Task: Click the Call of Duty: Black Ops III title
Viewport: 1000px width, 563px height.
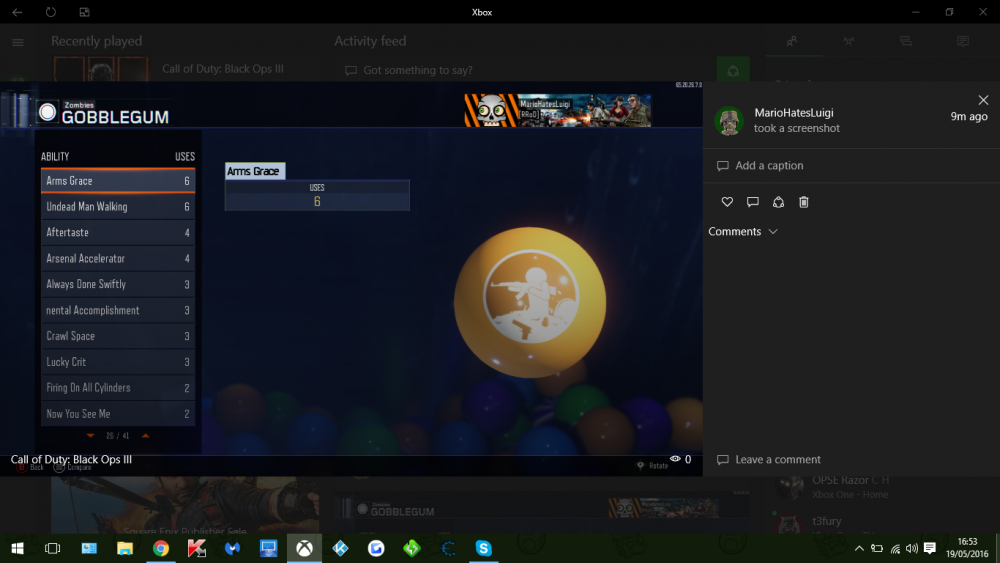Action: point(71,460)
